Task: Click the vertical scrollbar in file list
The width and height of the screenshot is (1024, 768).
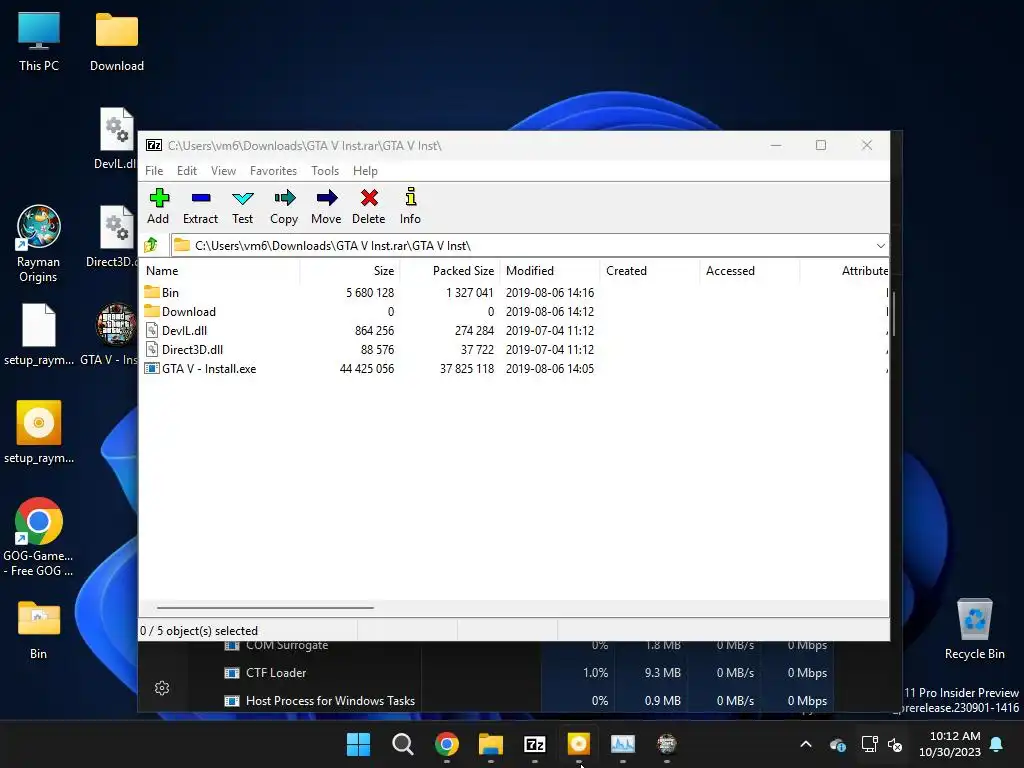Action: 893,313
